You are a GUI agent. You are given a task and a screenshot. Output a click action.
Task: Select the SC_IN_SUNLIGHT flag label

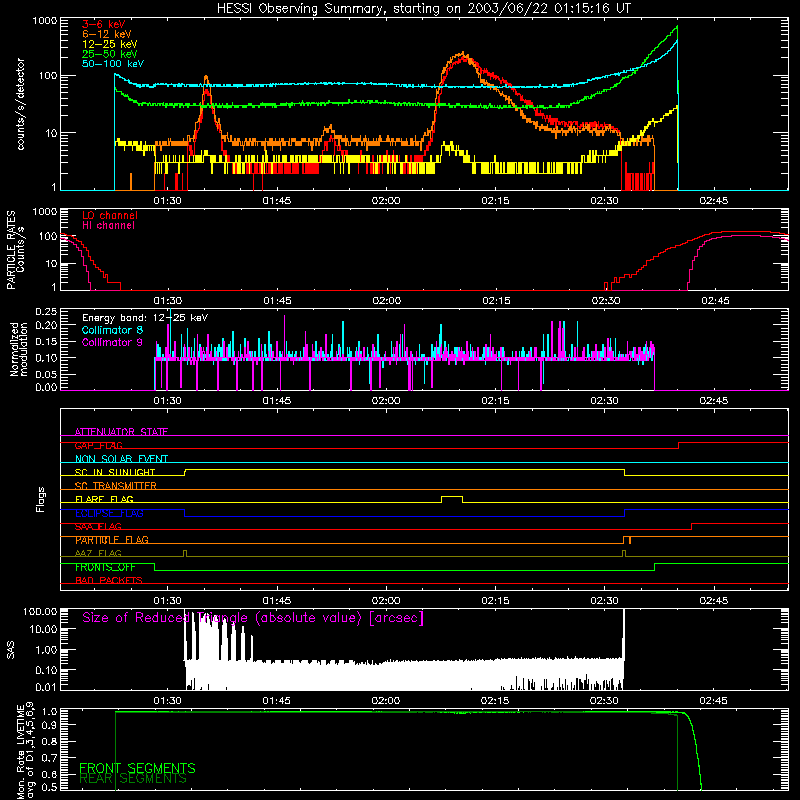point(115,472)
